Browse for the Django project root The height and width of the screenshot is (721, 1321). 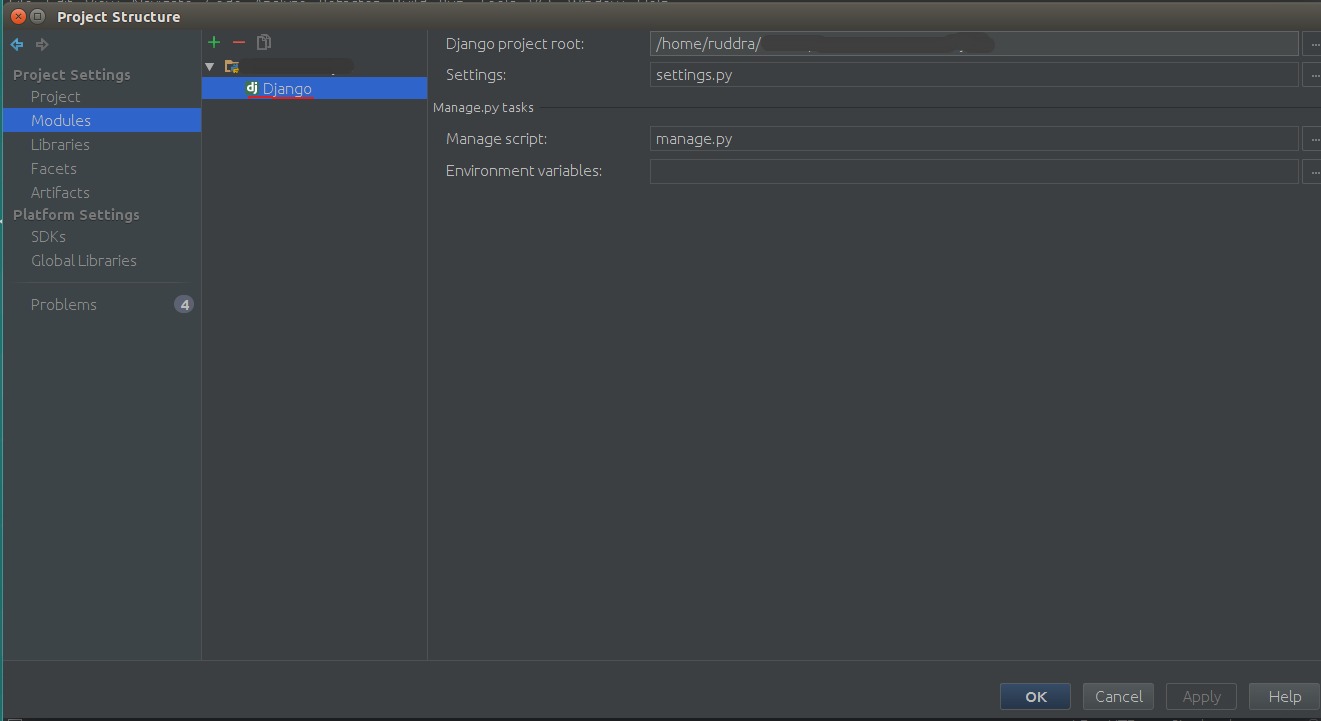[1312, 44]
